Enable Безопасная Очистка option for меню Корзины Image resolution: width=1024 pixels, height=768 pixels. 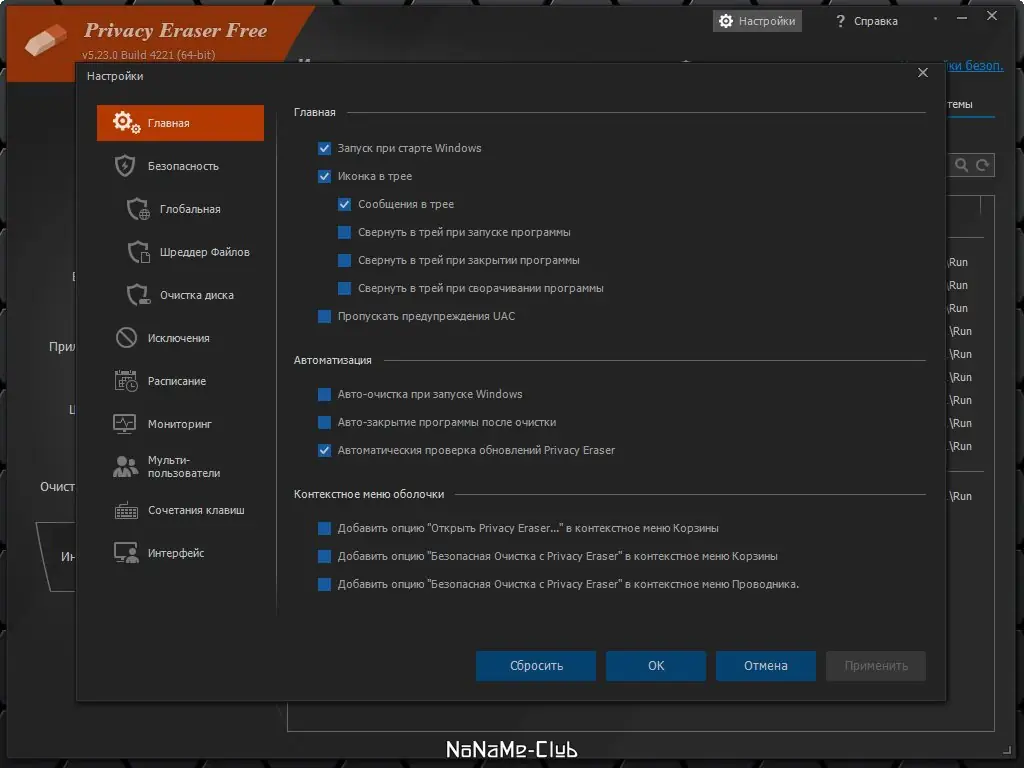point(325,556)
